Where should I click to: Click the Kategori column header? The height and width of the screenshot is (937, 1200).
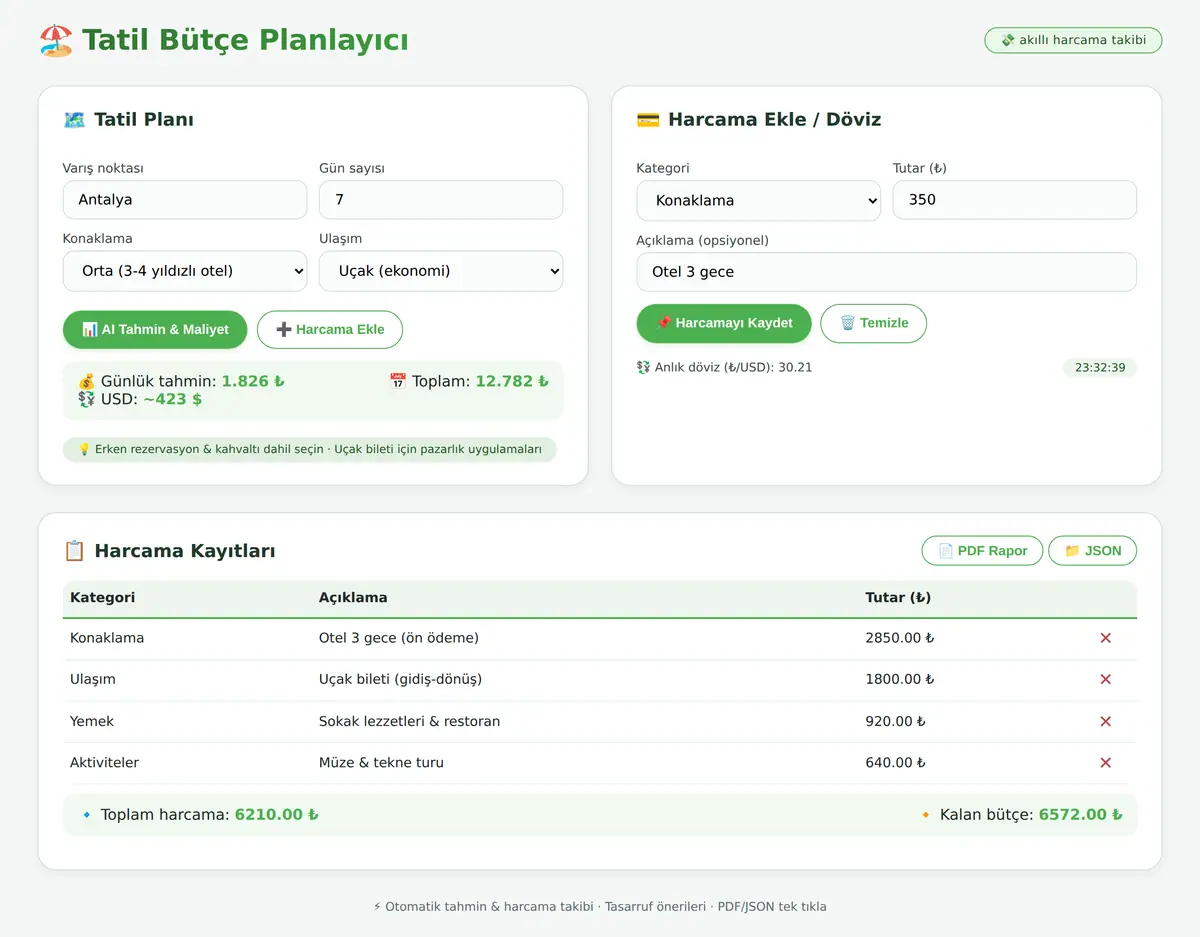click(102, 598)
